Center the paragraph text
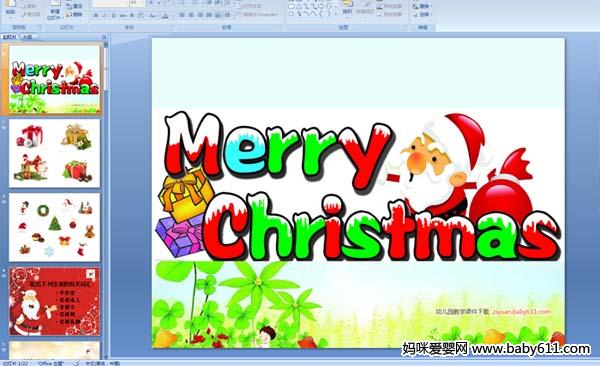Screen dimensions: 600x366 point(192,15)
